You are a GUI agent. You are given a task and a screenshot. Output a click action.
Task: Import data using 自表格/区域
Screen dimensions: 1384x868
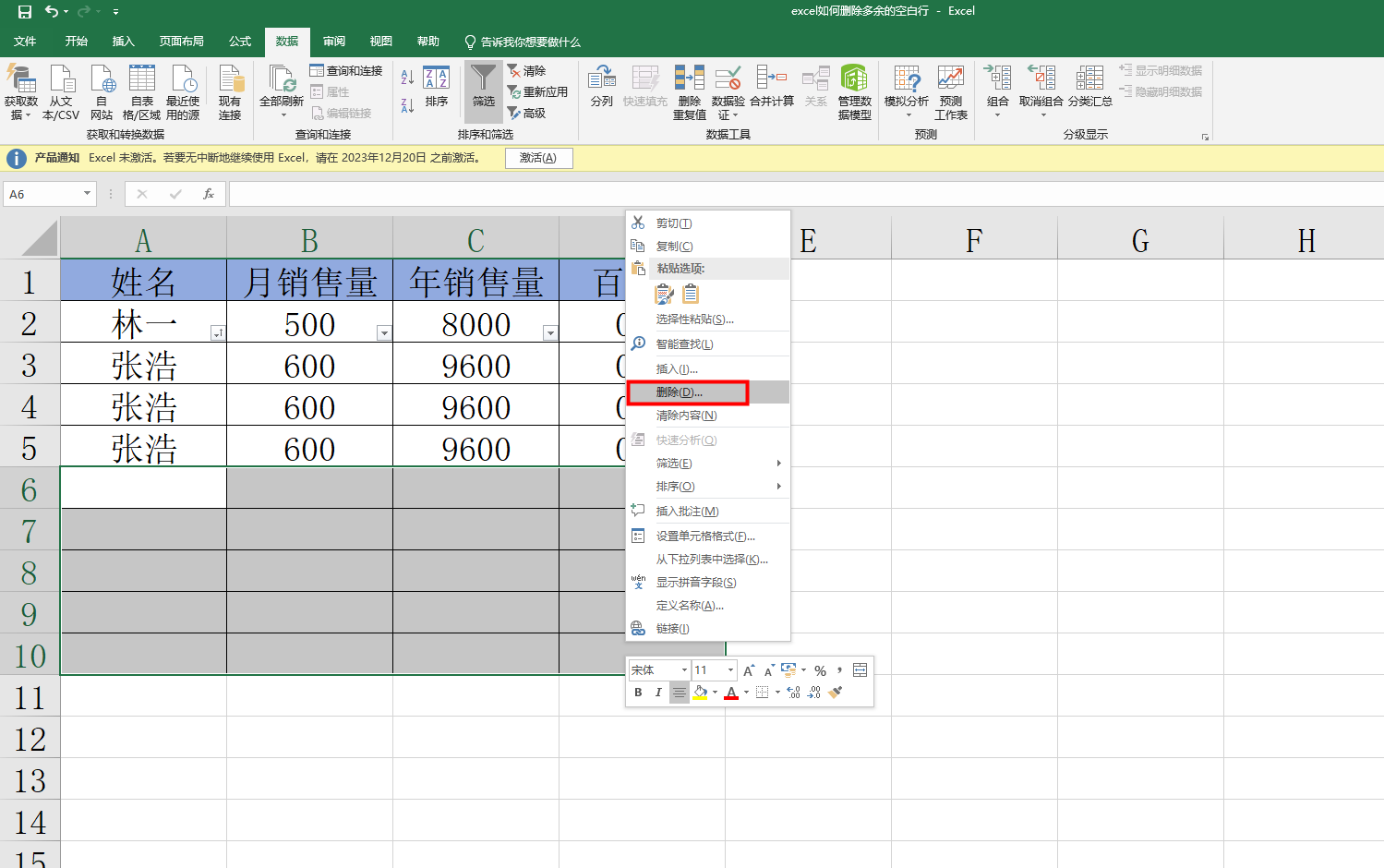[x=142, y=92]
